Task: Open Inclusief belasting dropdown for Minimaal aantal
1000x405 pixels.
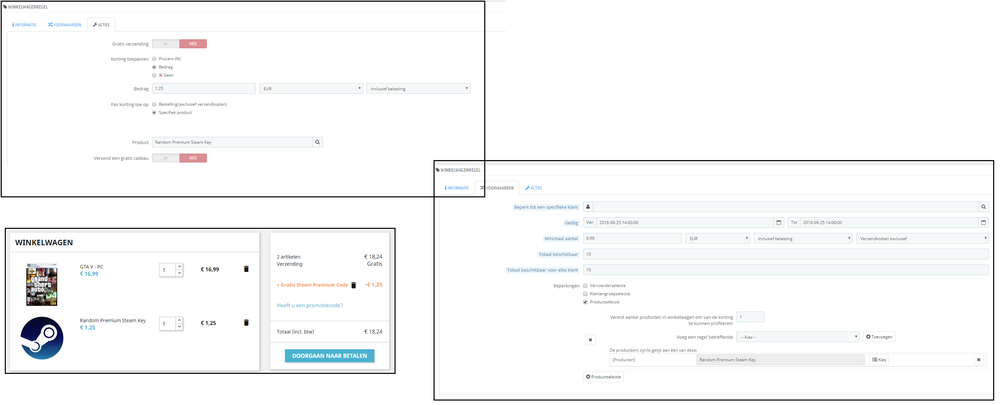Action: [803, 239]
